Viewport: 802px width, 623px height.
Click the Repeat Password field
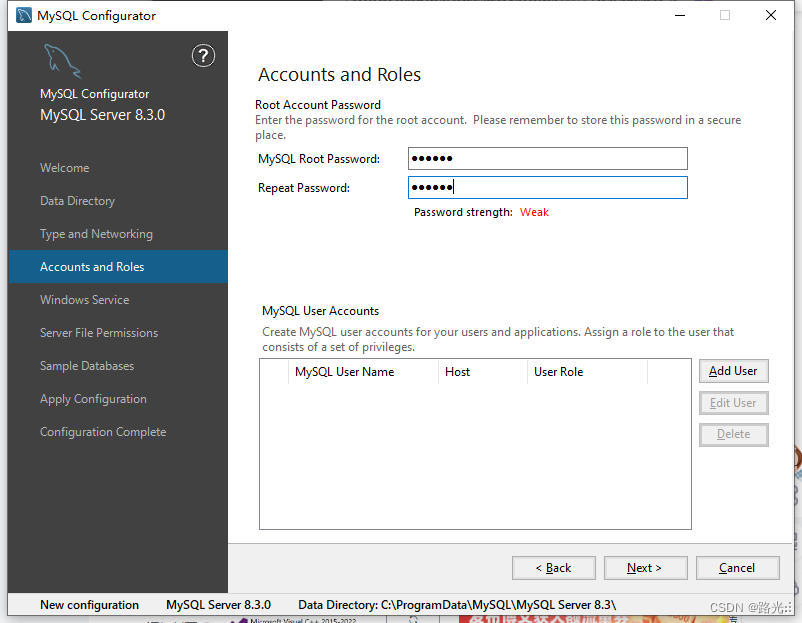[547, 187]
